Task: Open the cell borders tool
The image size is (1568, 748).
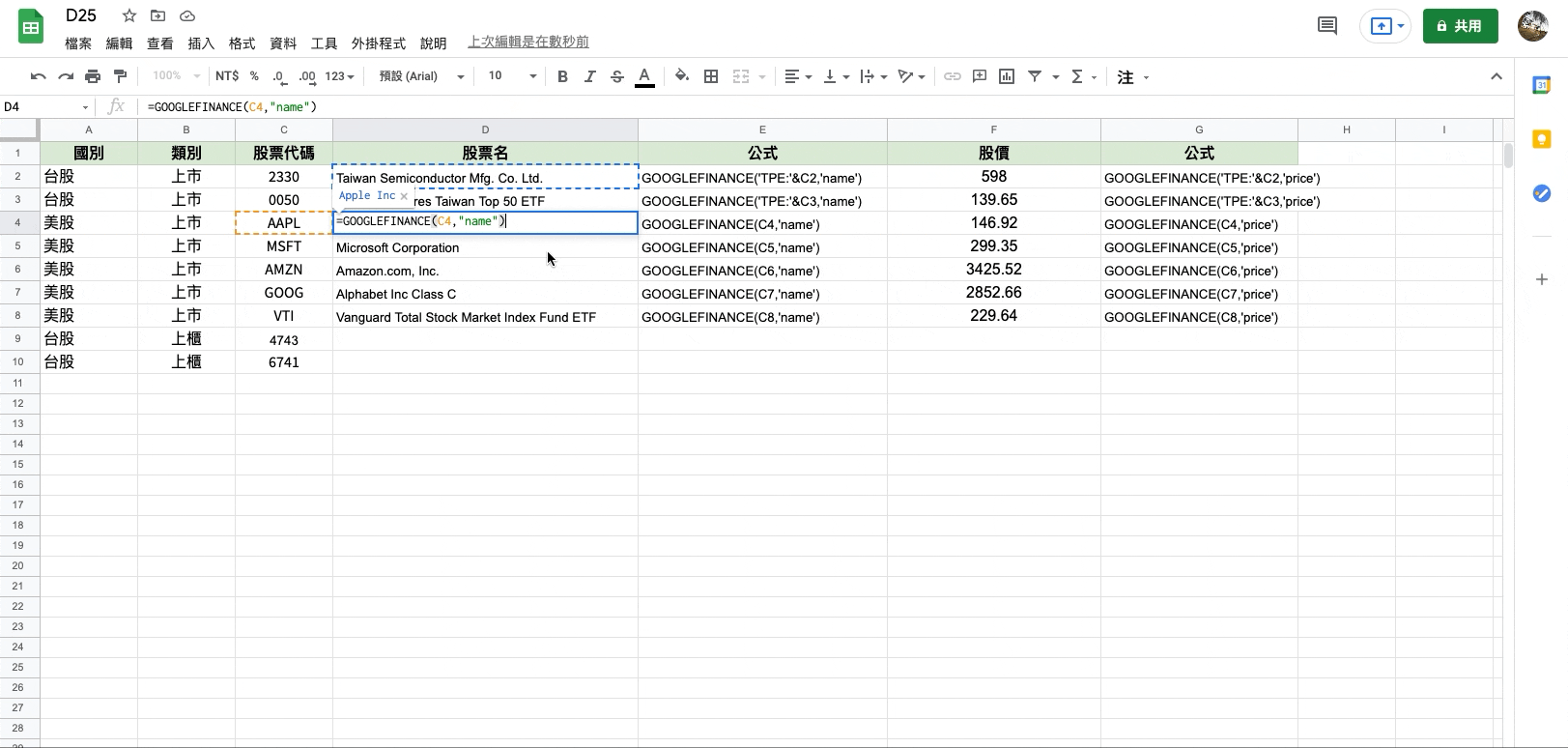Action: (711, 76)
